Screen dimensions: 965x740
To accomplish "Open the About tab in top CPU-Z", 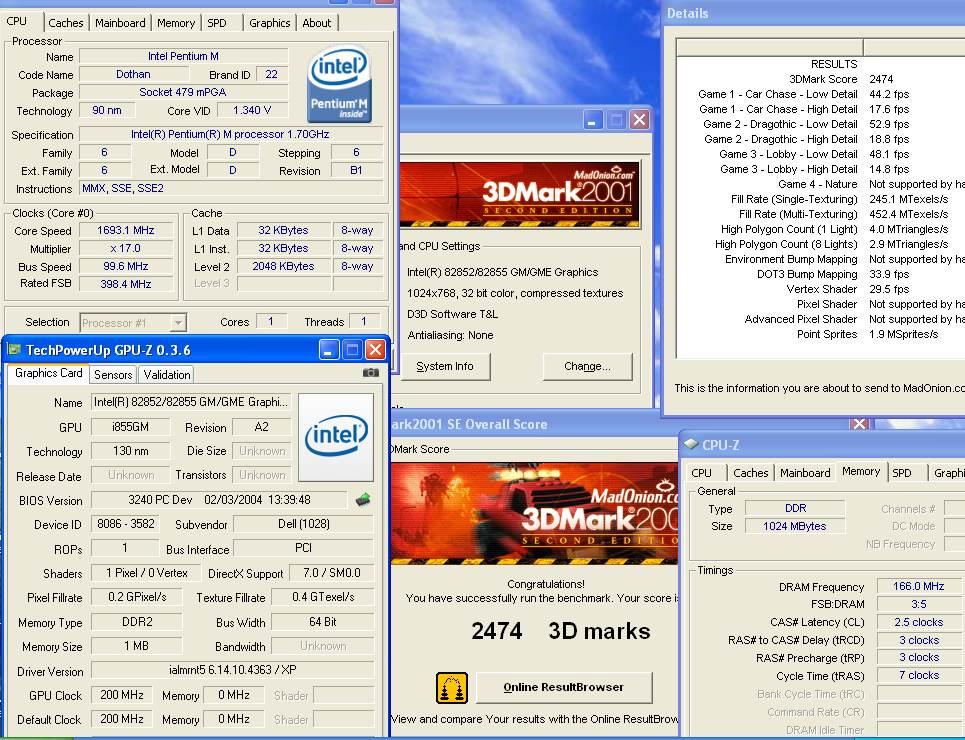I will coord(317,23).
